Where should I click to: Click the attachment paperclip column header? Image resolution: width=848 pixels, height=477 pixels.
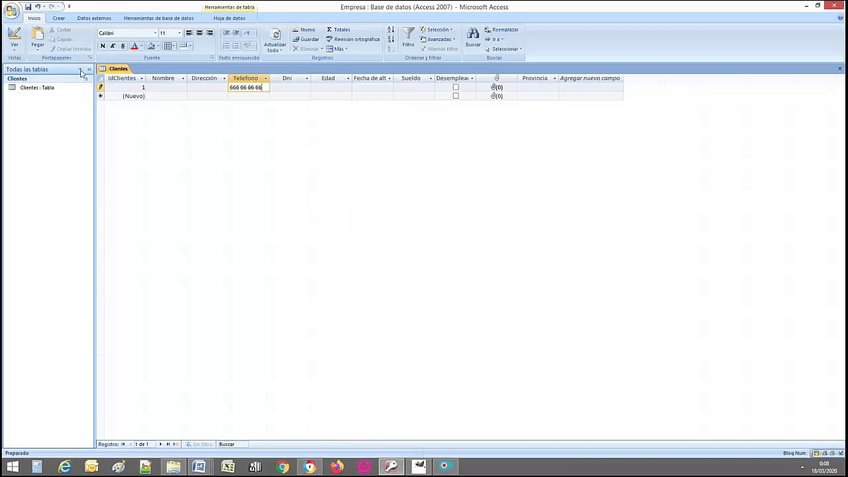(x=496, y=78)
